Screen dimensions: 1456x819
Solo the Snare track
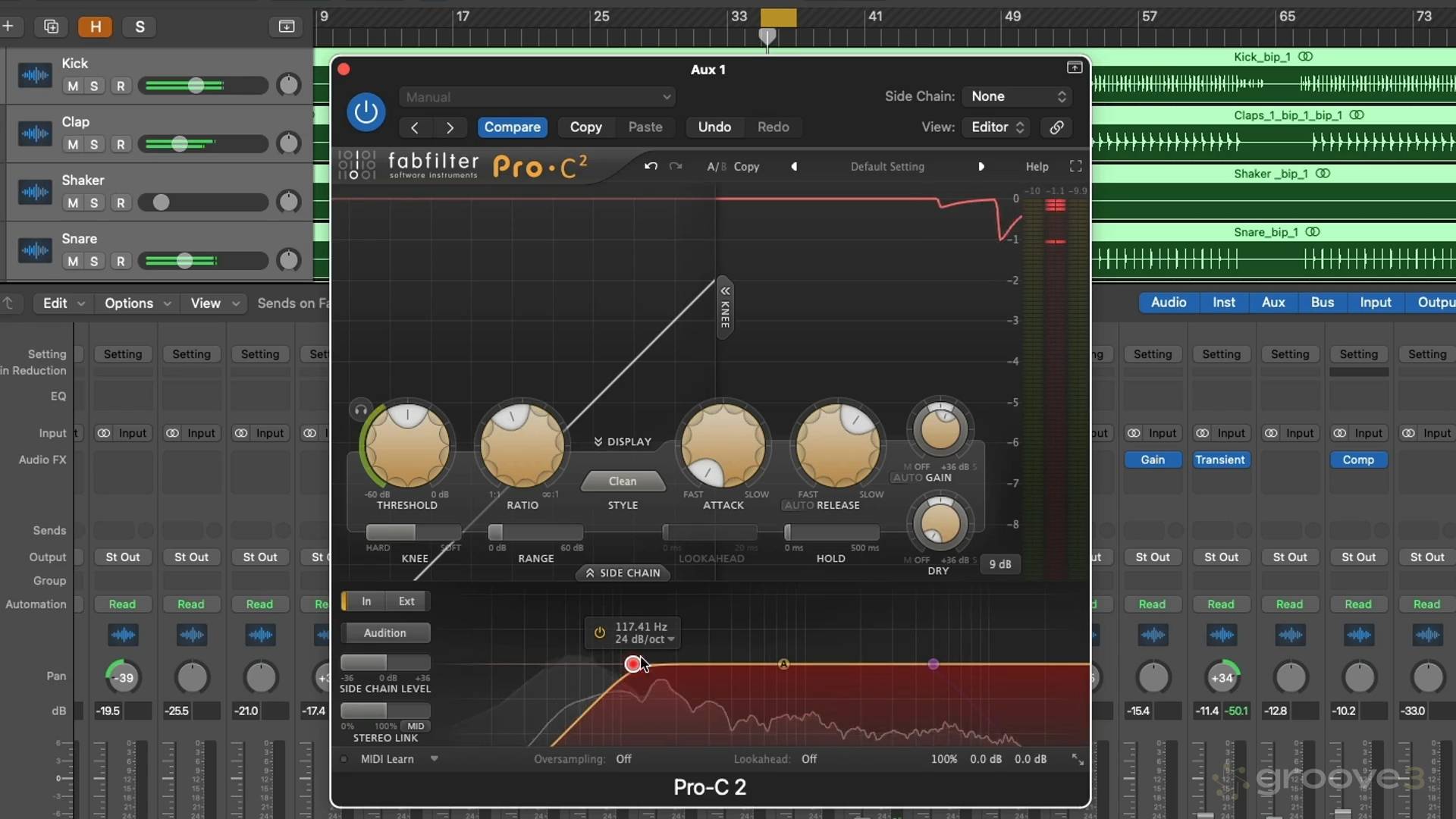94,261
